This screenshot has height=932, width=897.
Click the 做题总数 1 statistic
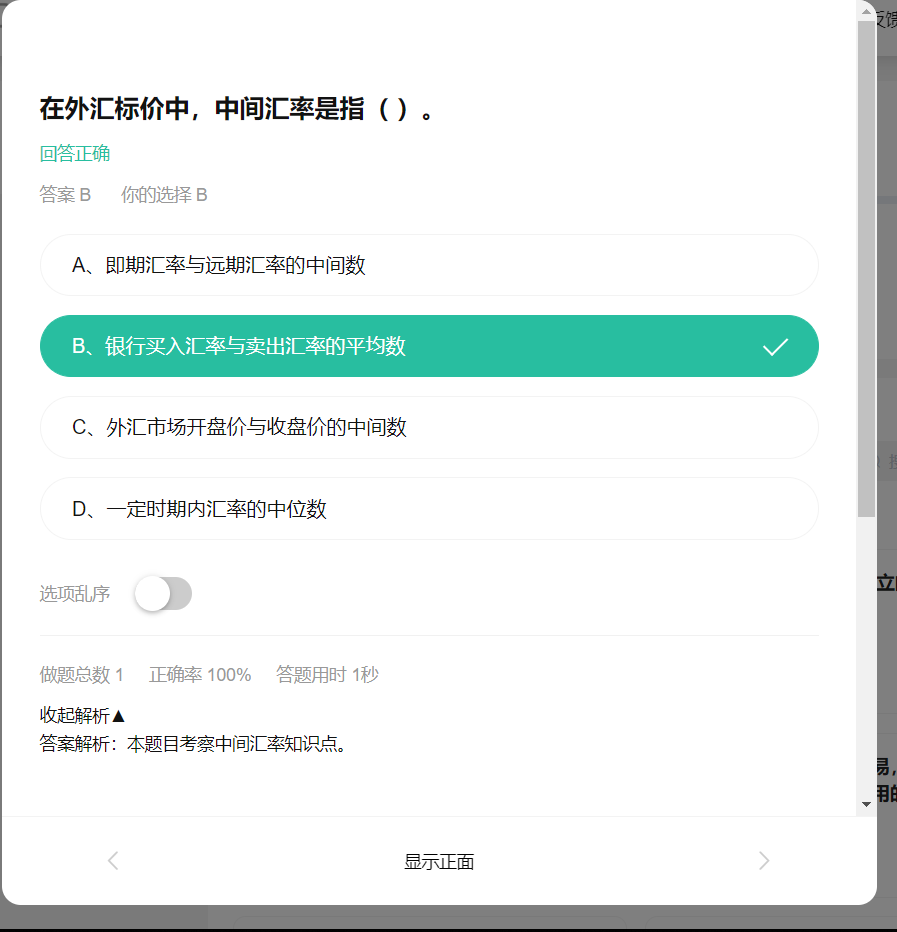[81, 675]
